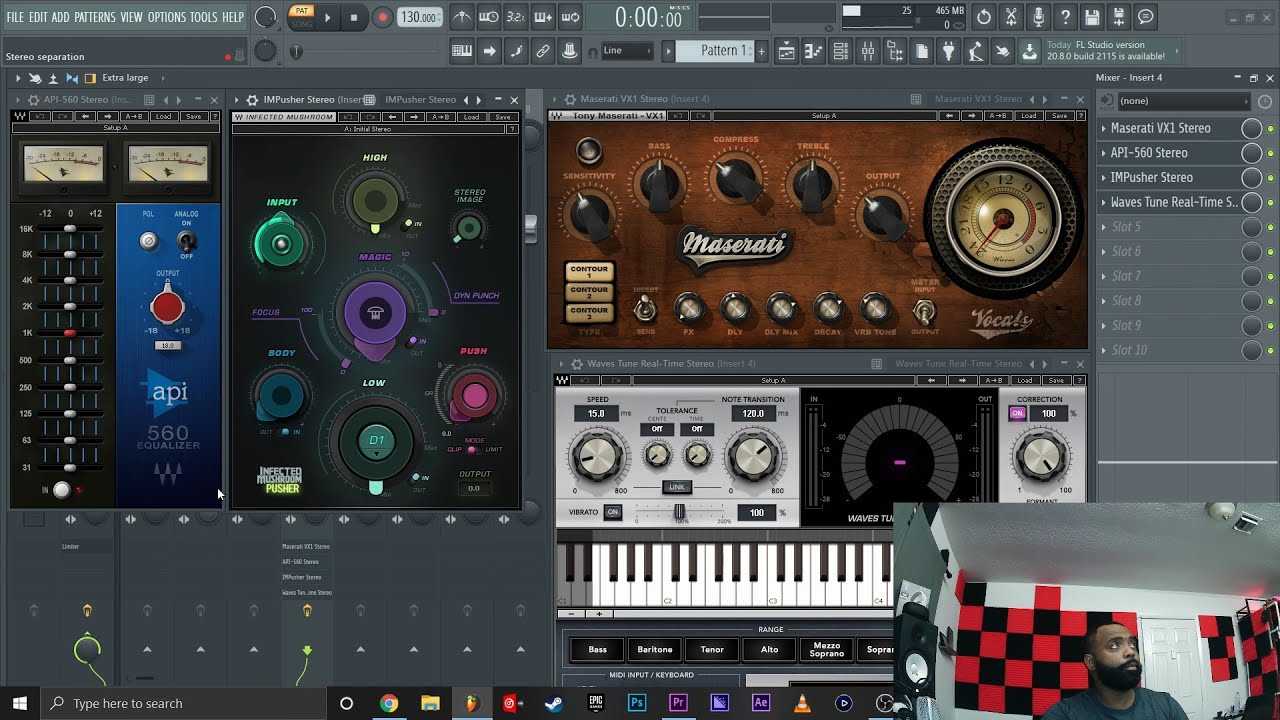Image resolution: width=1280 pixels, height=720 pixels.
Task: Click the FL Studio play button
Action: (x=327, y=17)
